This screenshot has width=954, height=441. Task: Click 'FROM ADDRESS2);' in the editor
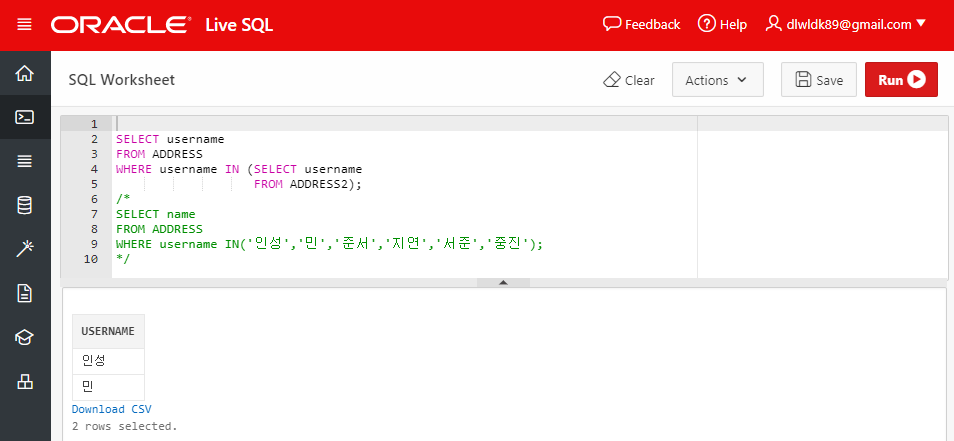click(307, 184)
